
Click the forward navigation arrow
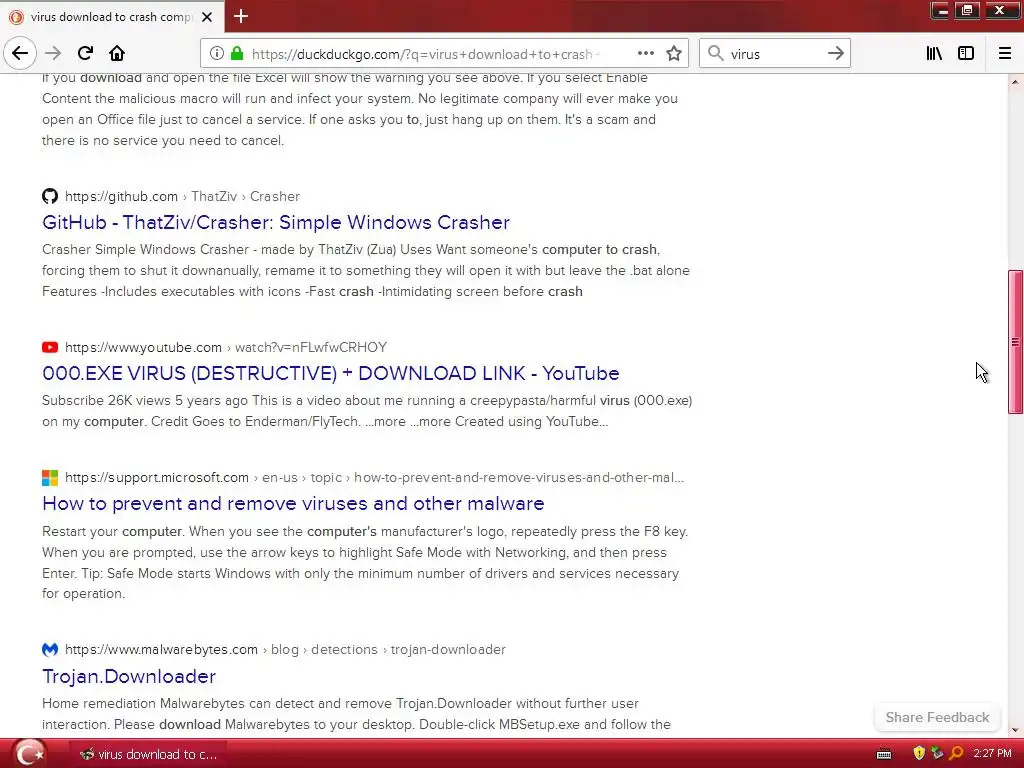pyautogui.click(x=53, y=53)
